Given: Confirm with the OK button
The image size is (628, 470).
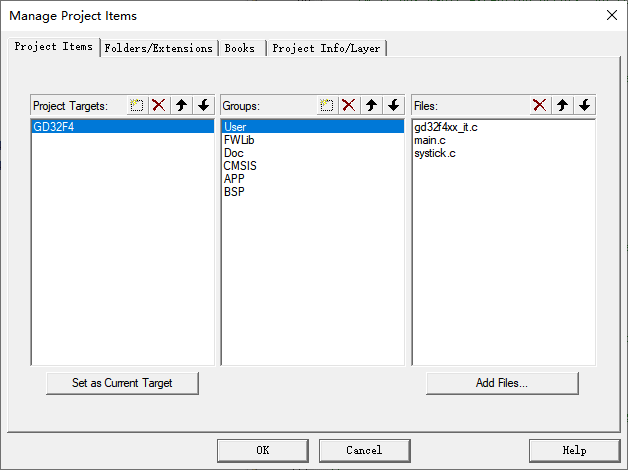Looking at the screenshot, I should point(263,450).
